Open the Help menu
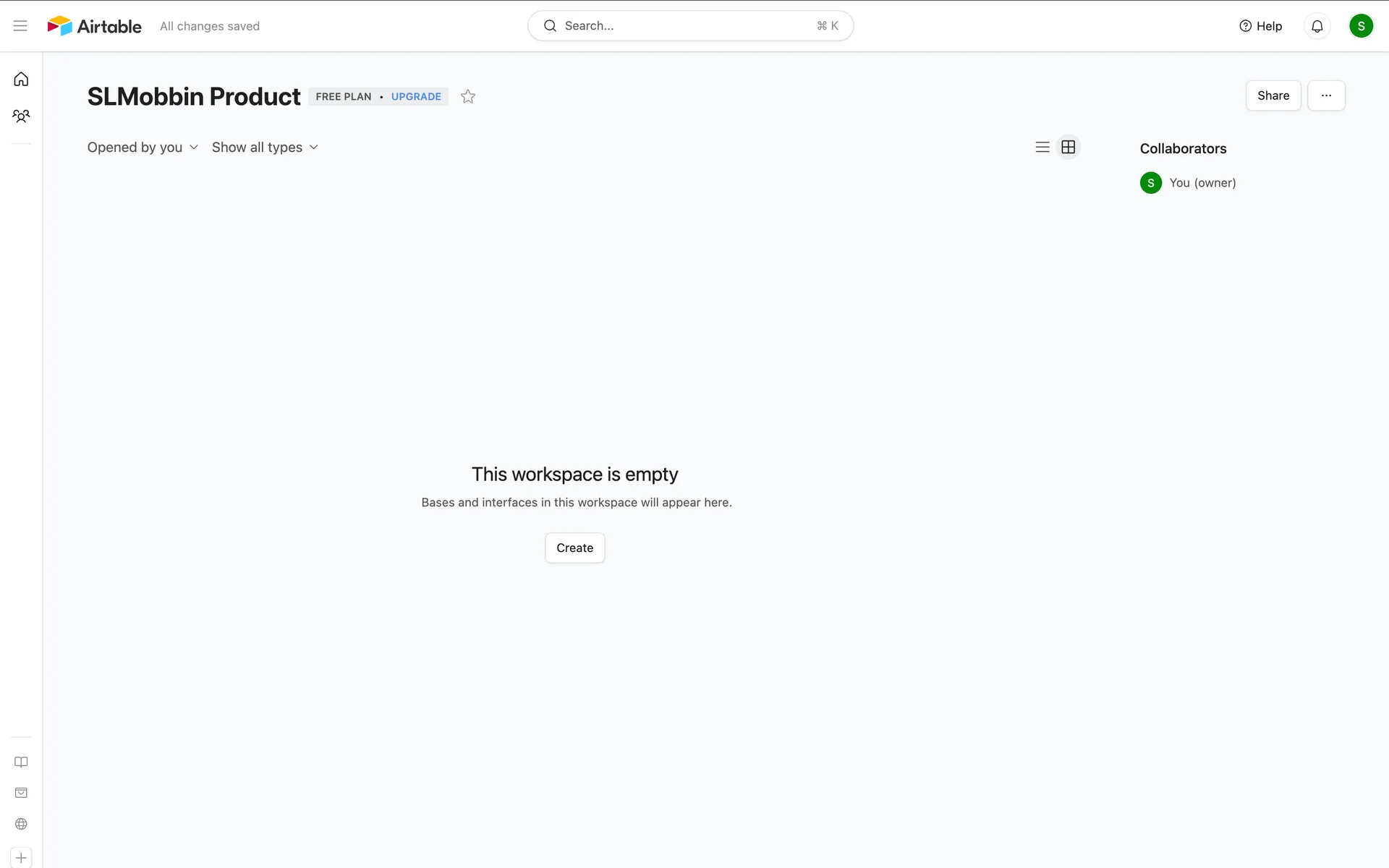Viewport: 1389px width, 868px height. click(1260, 26)
